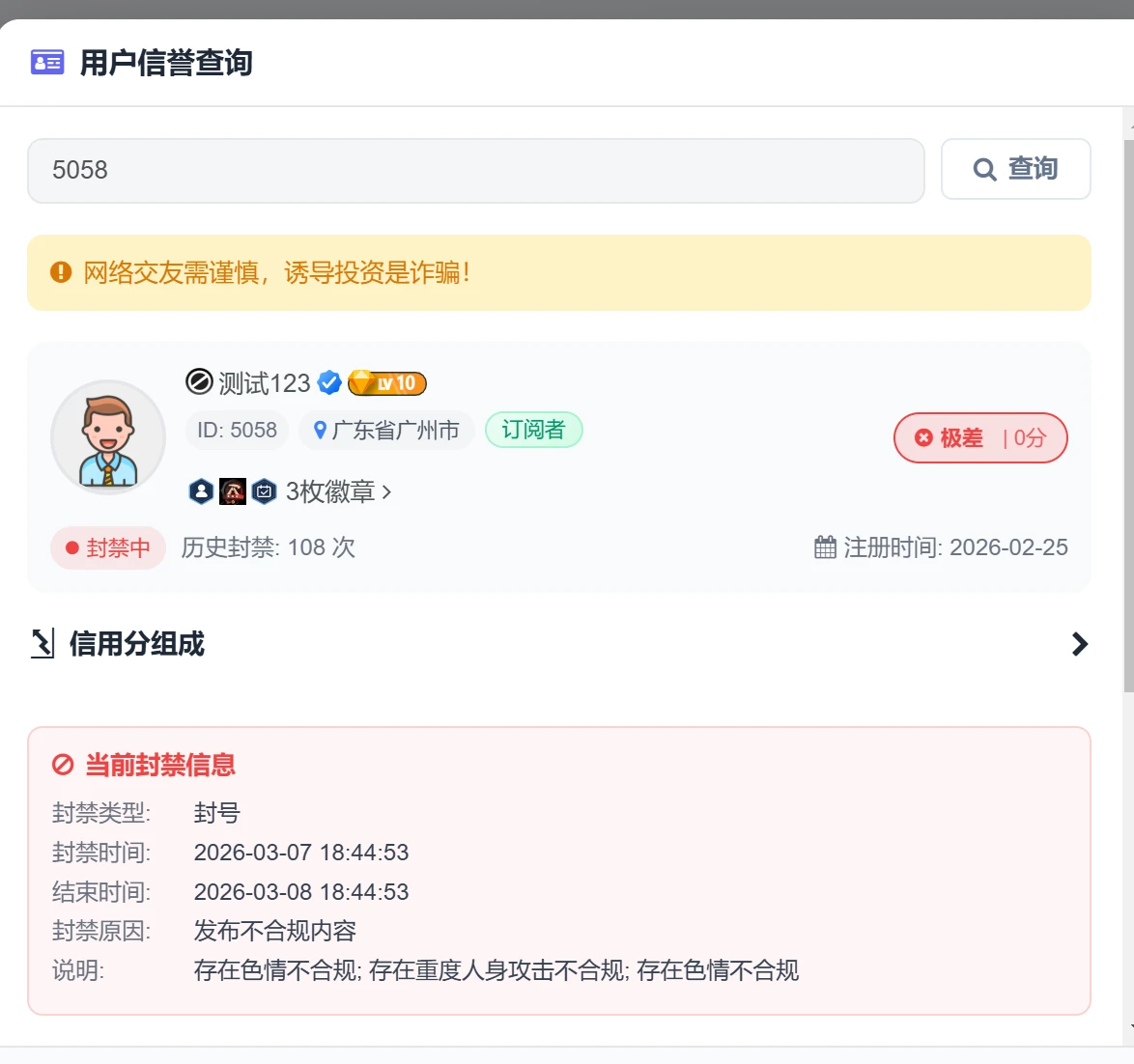
Task: Click the 网络交友需谨慎 warning banner text
Action: [276, 272]
